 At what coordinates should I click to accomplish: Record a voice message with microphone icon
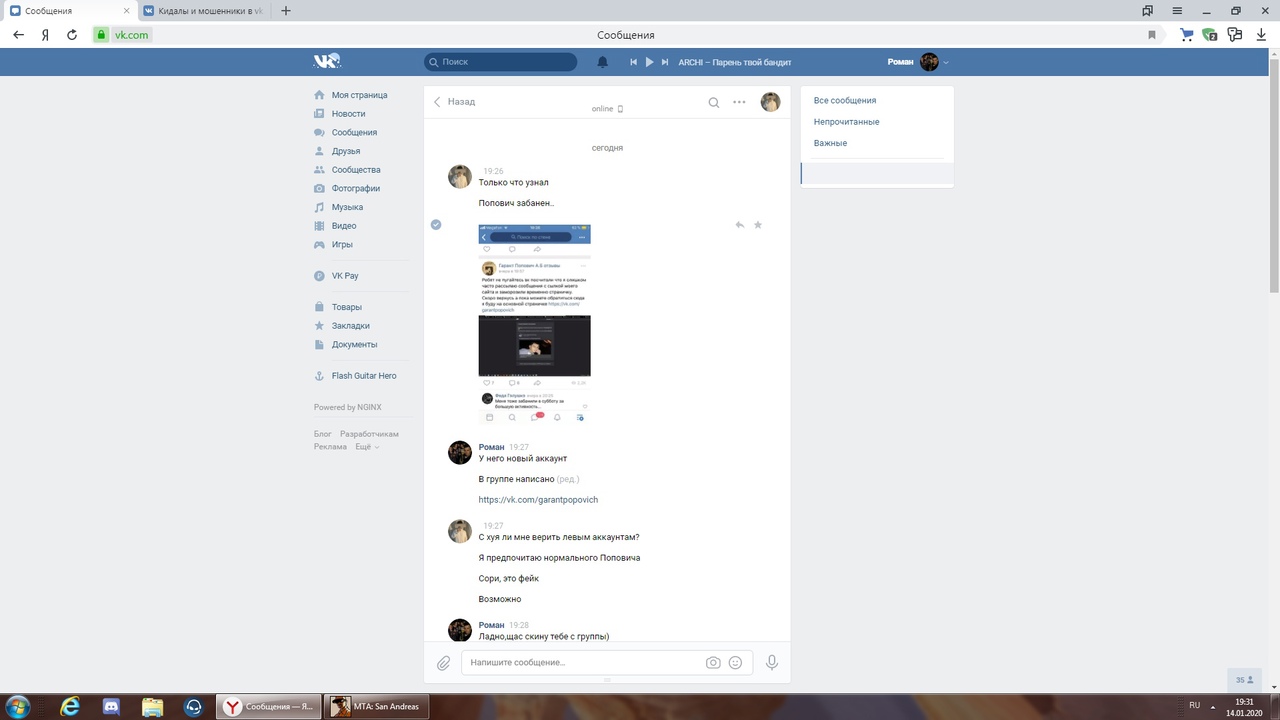[771, 662]
